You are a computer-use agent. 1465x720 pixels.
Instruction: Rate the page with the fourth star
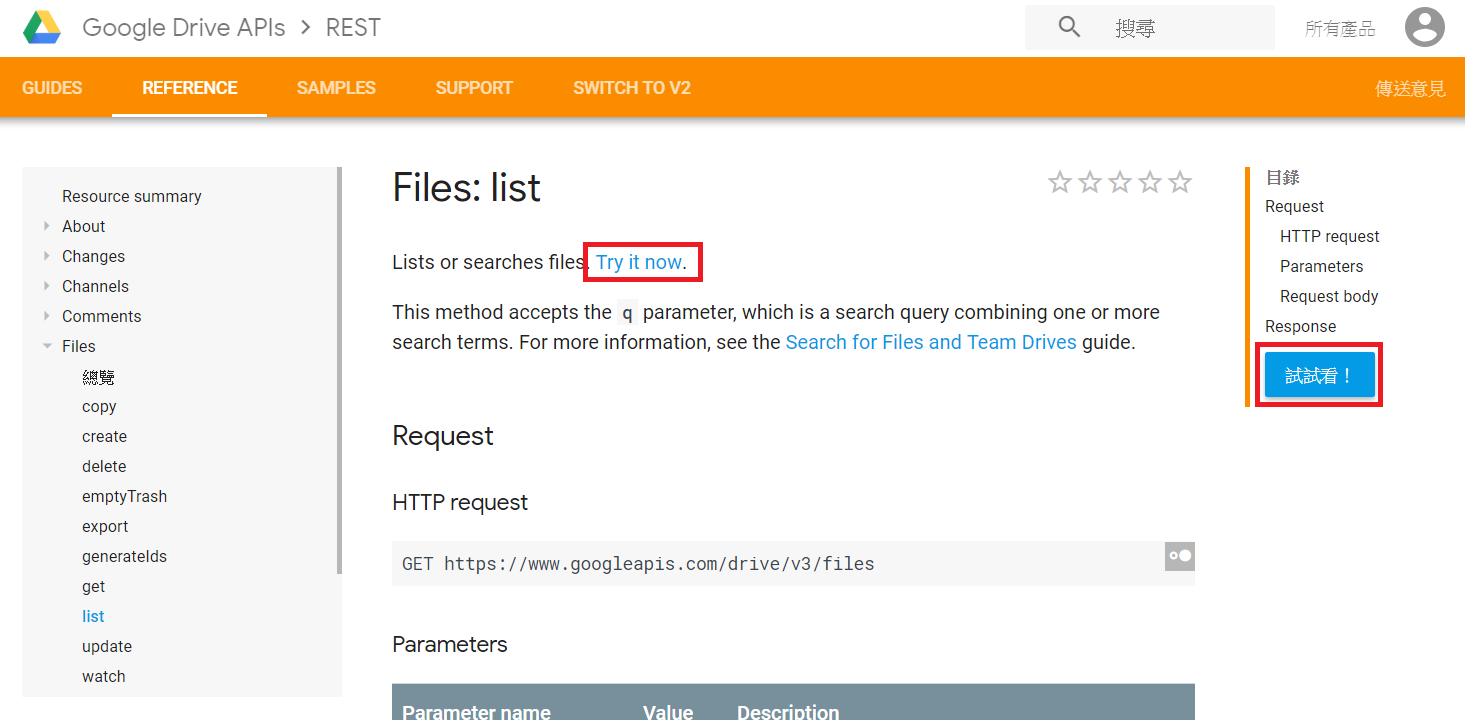pos(1150,182)
